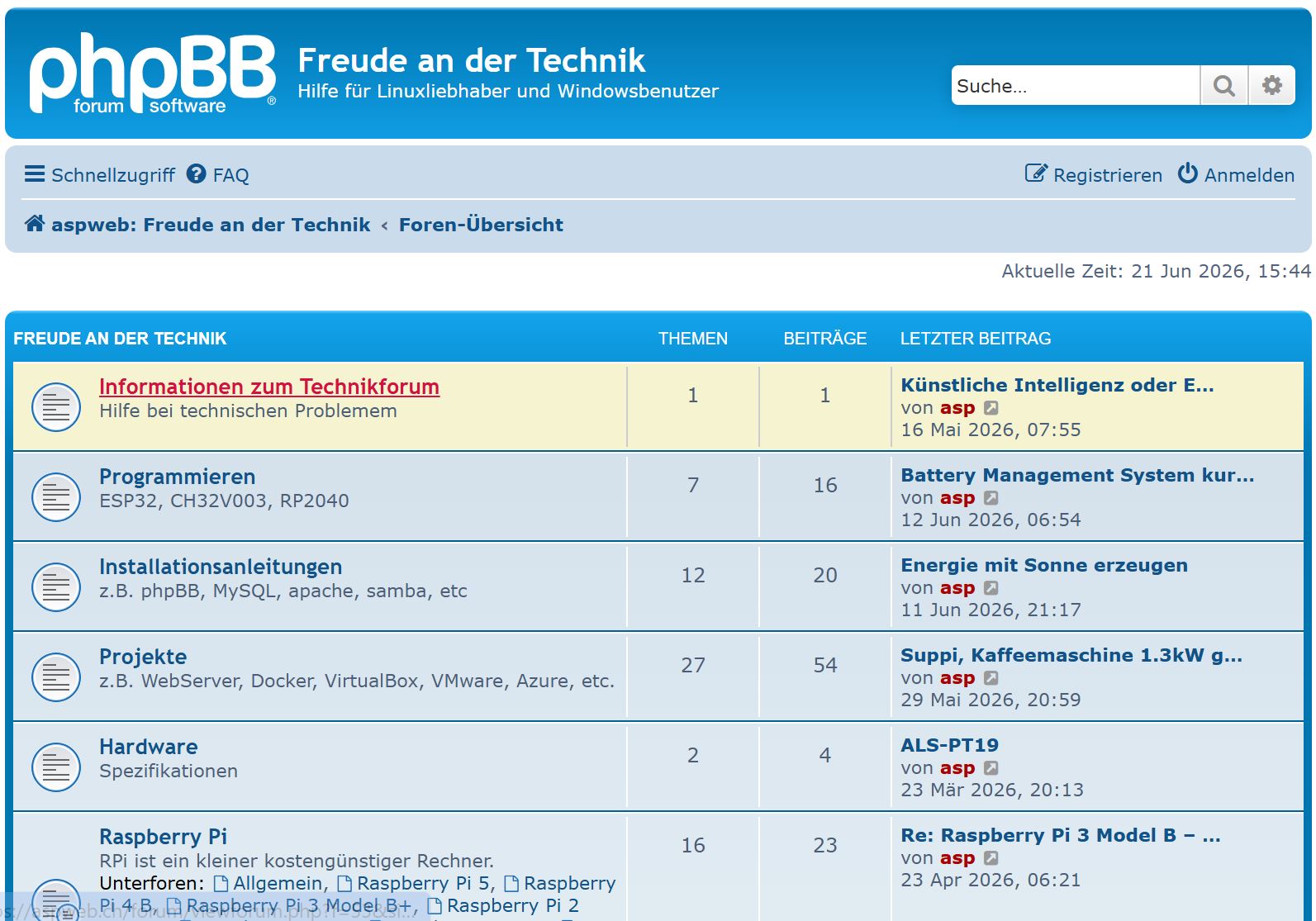Open the Schnellzugriff quick links menu
Viewport: 1316px width, 921px height.
(x=100, y=174)
